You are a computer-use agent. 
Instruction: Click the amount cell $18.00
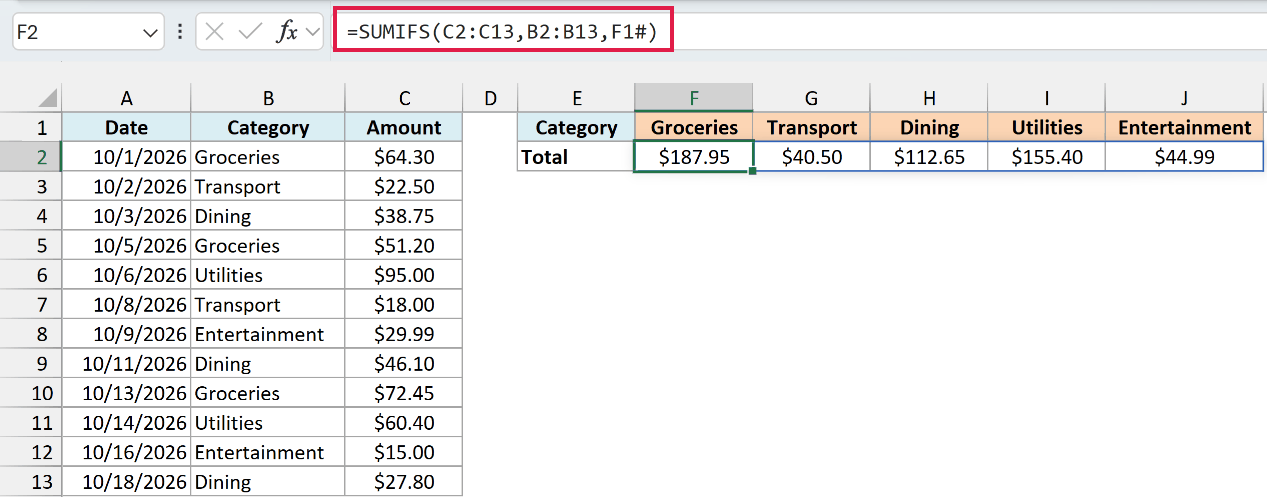click(x=404, y=304)
